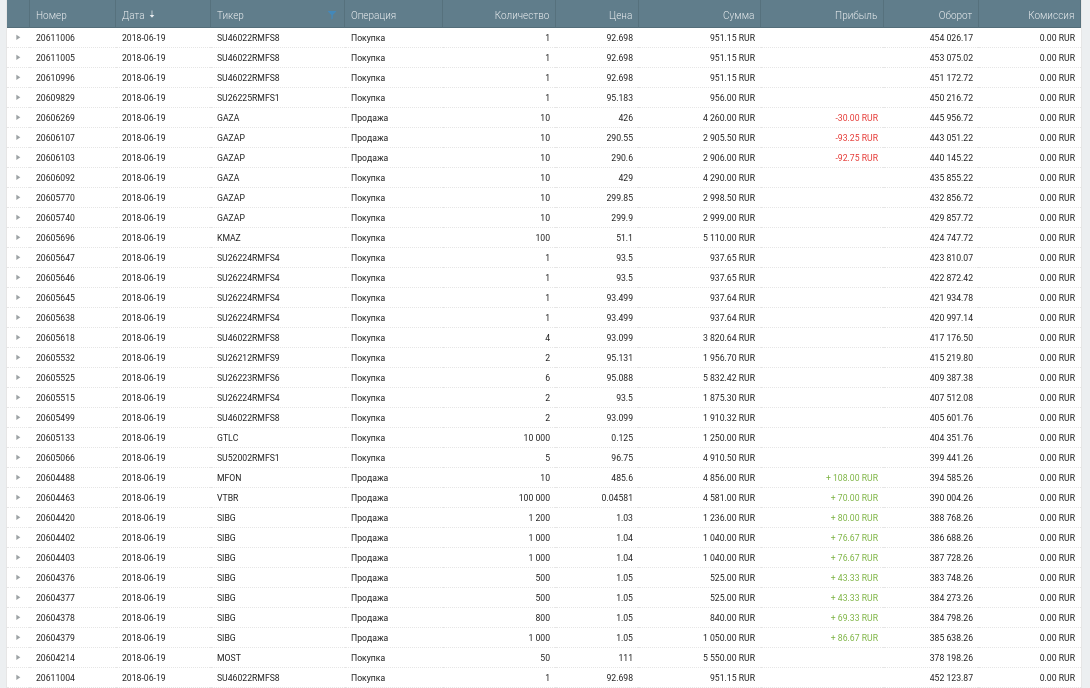This screenshot has height=688, width=1090.
Task: Sort by the Оборот column header
Action: (955, 15)
